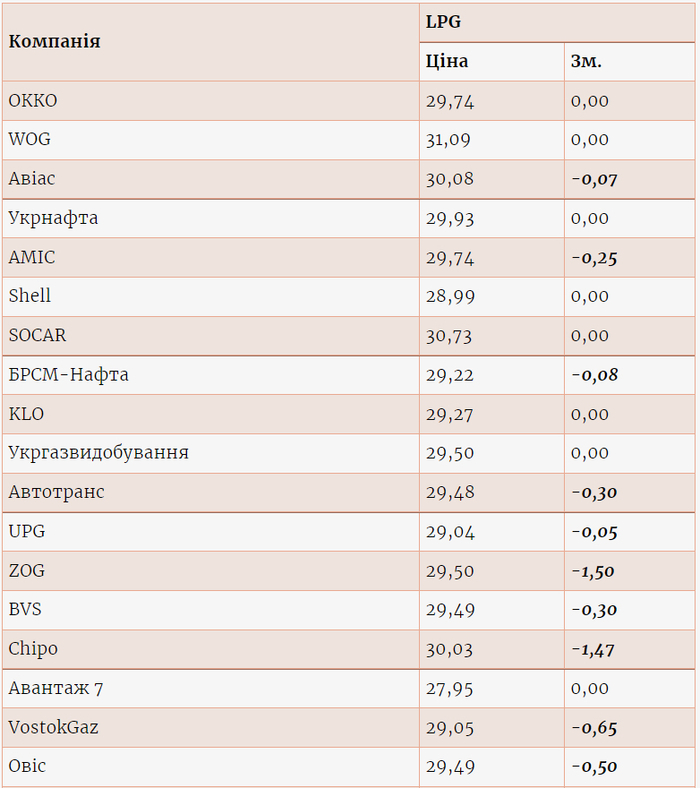Screen dimensions: 700x788
Task: Click the OKKO company name
Action: point(33,100)
